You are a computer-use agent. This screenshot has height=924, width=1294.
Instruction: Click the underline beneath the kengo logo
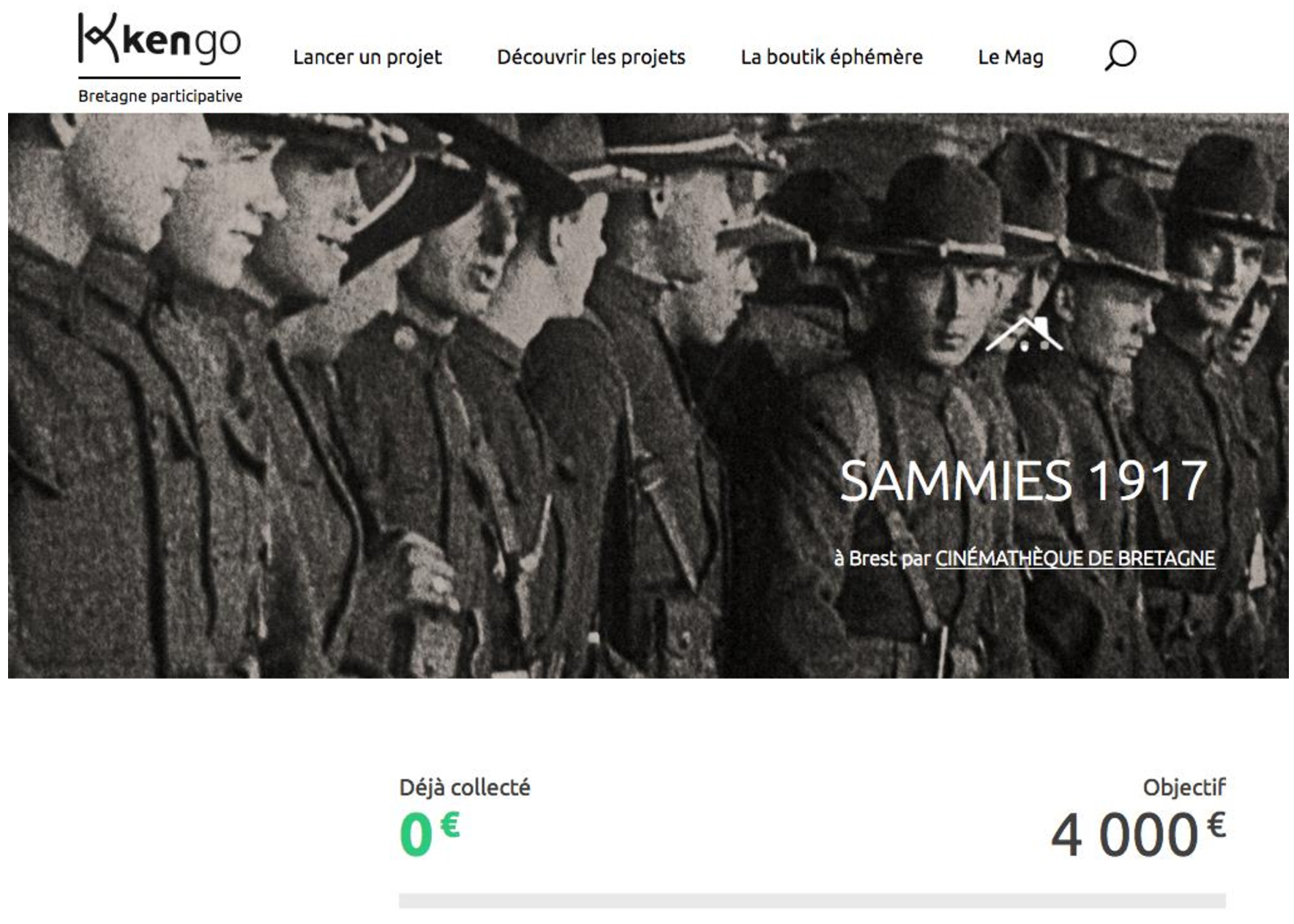click(x=160, y=77)
